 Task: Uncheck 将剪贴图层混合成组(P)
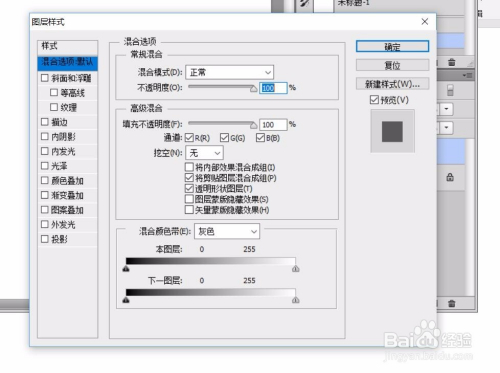point(189,178)
